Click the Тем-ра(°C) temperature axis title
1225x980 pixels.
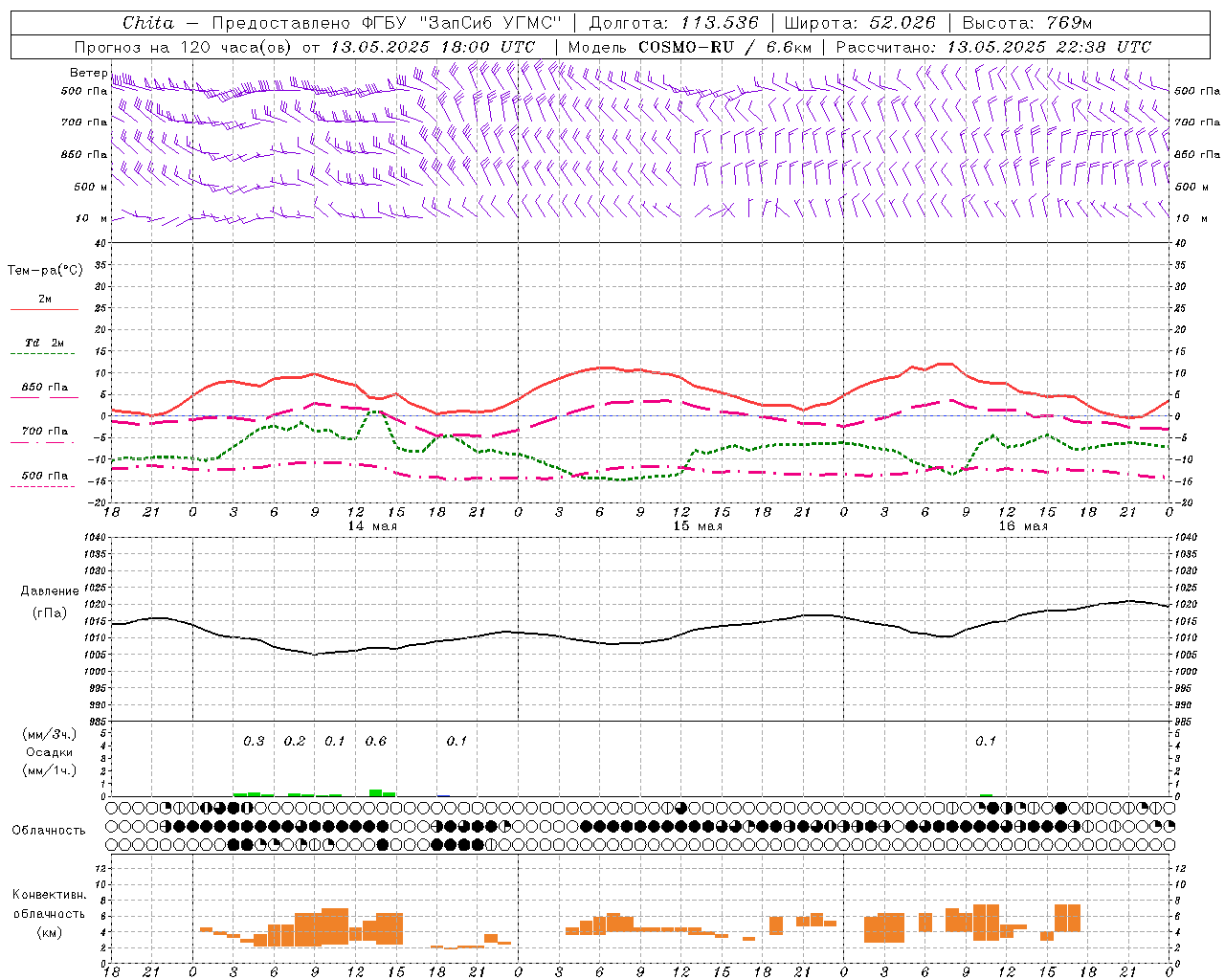(x=45, y=271)
